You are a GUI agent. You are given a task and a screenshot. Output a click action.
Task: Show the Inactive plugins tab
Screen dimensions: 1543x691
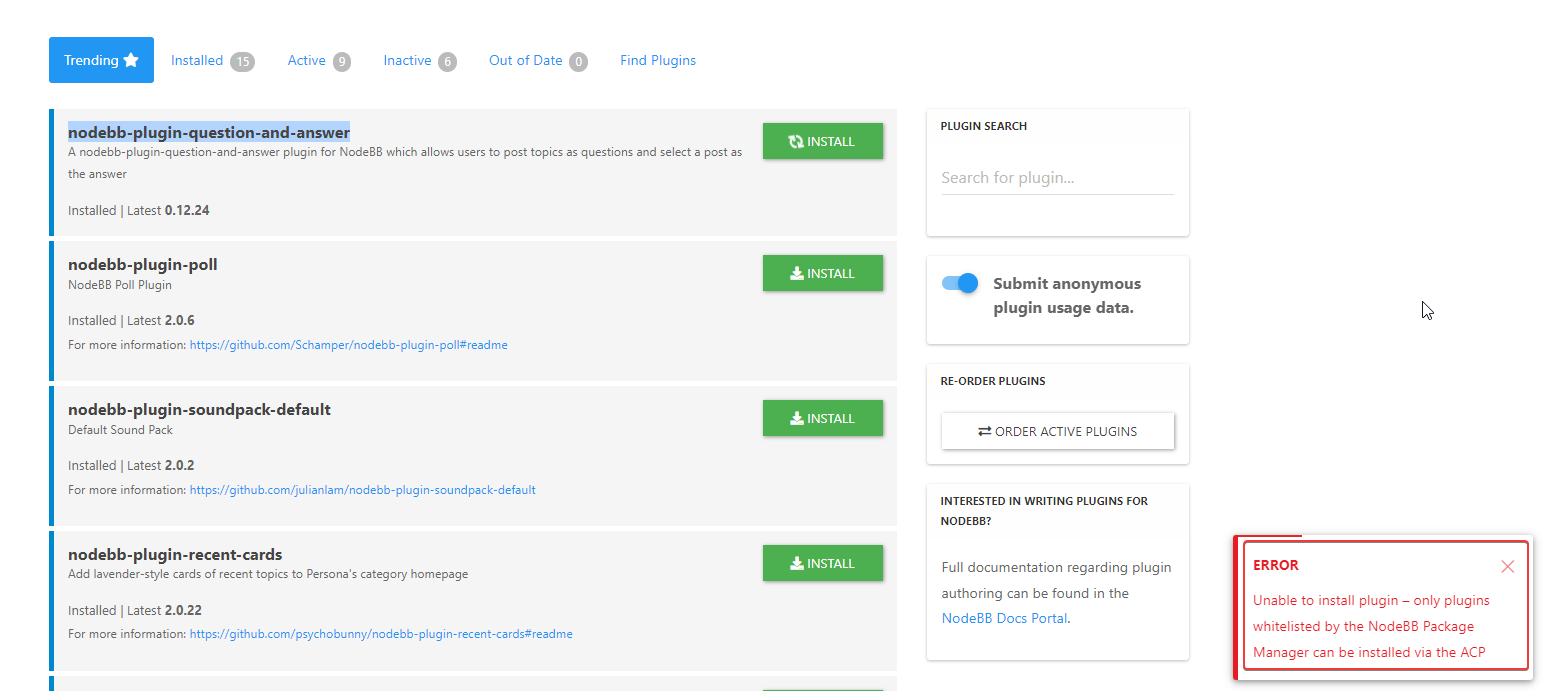pyautogui.click(x=407, y=60)
